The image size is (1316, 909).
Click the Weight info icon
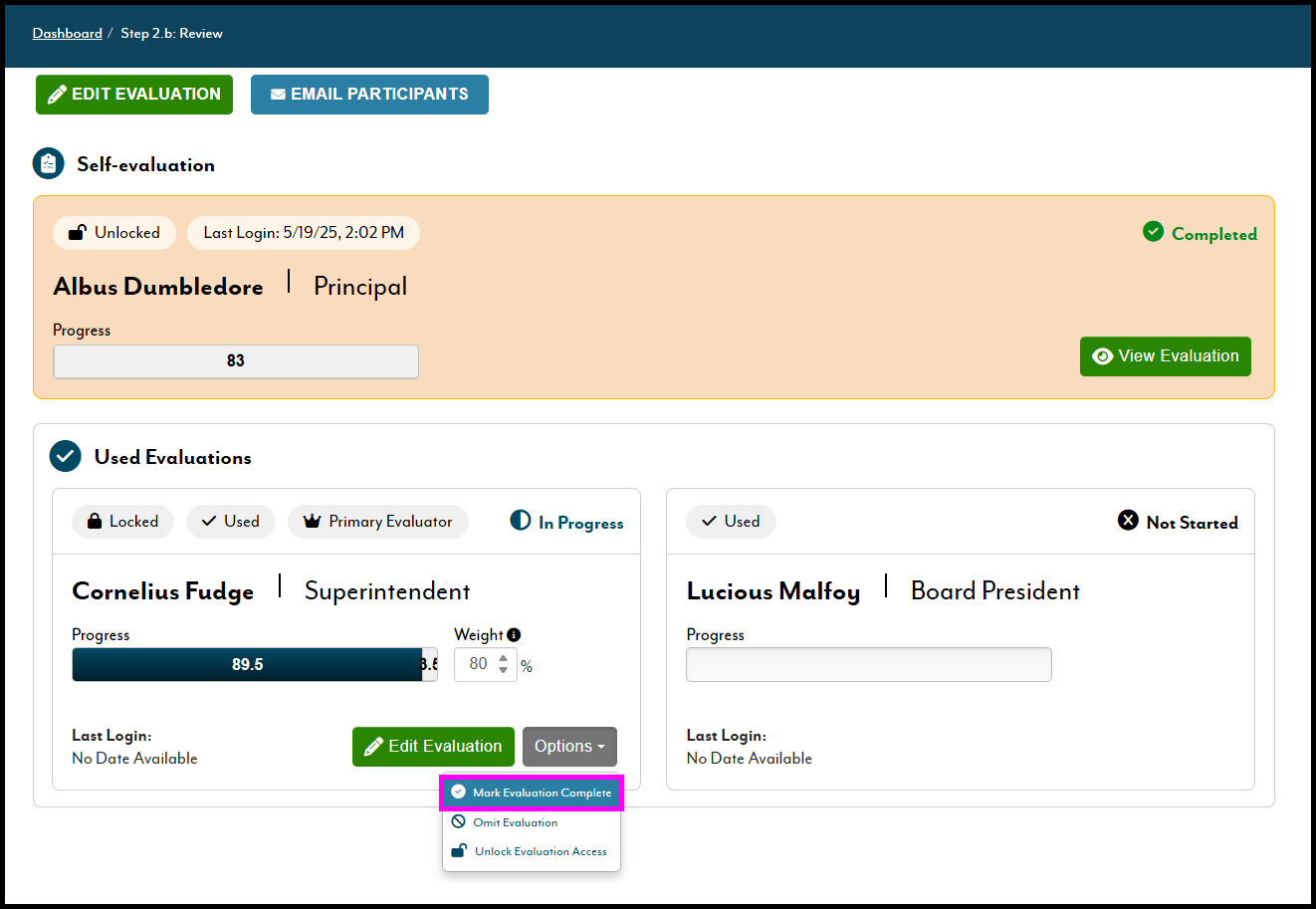pos(514,635)
